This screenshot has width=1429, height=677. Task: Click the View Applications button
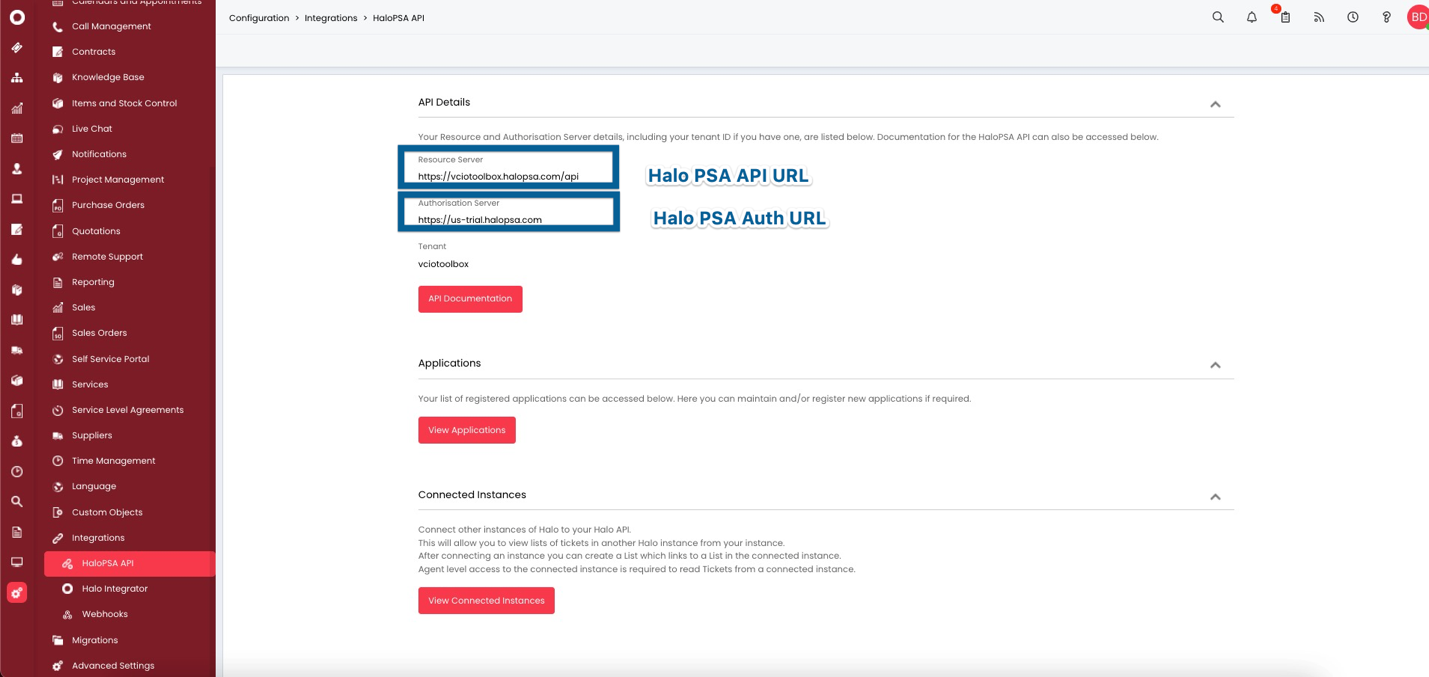467,430
